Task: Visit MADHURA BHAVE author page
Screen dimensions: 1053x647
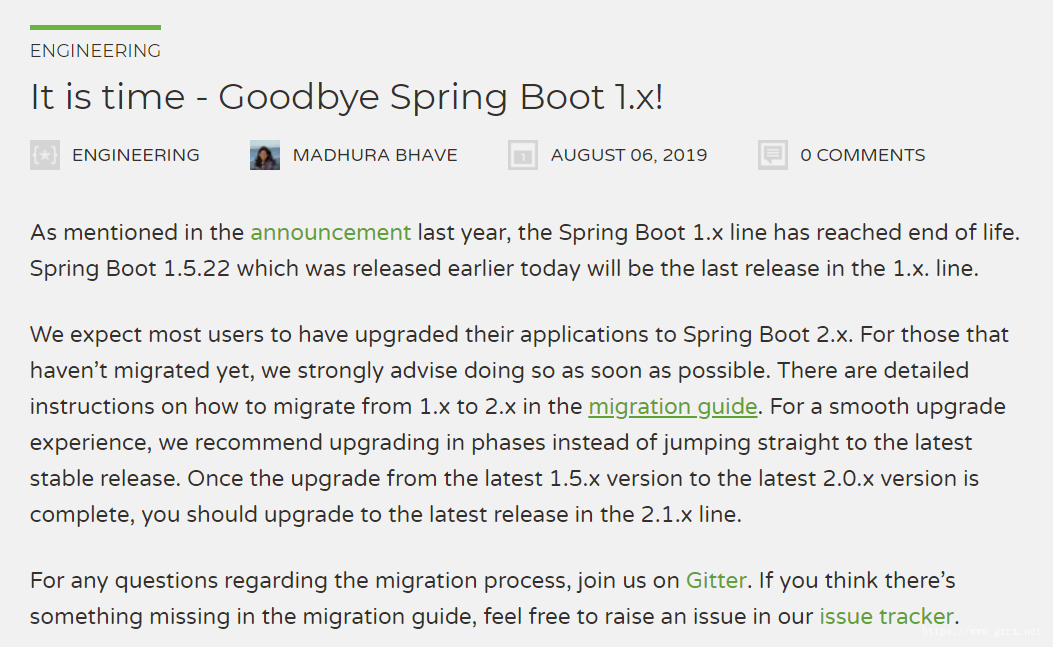Action: [375, 155]
